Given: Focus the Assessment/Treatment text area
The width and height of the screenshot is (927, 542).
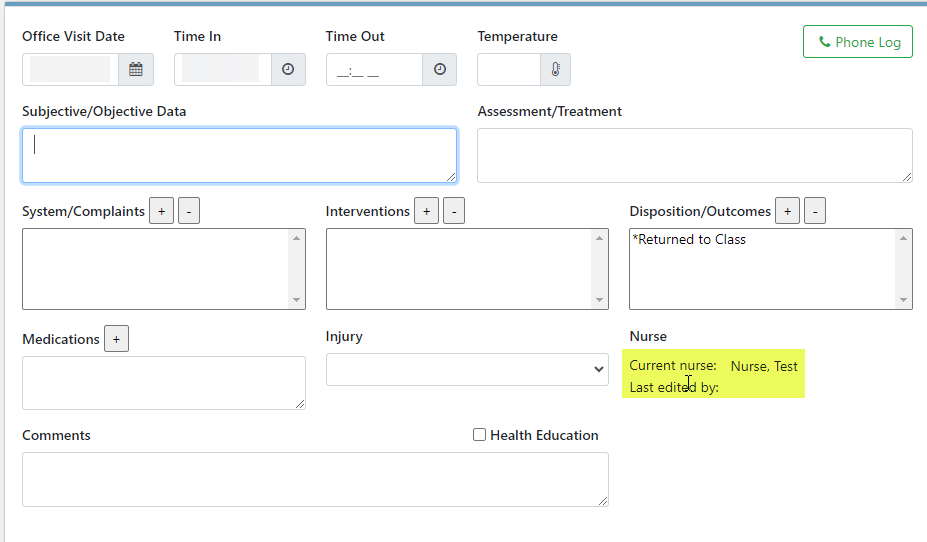Looking at the screenshot, I should click(x=695, y=155).
